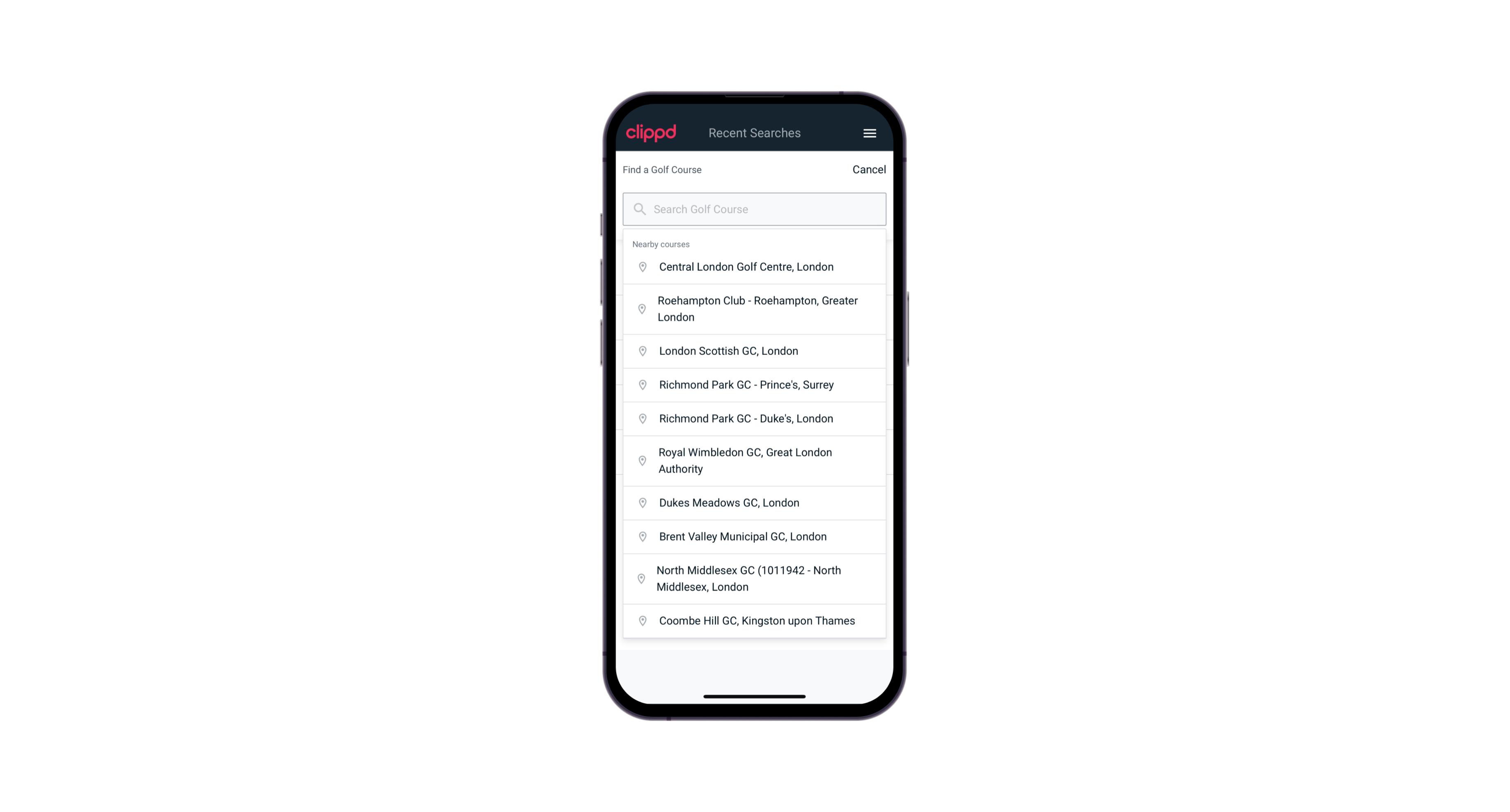Viewport: 1510px width, 812px height.
Task: Select North Middlesex GC from nearby courses
Action: click(x=755, y=578)
